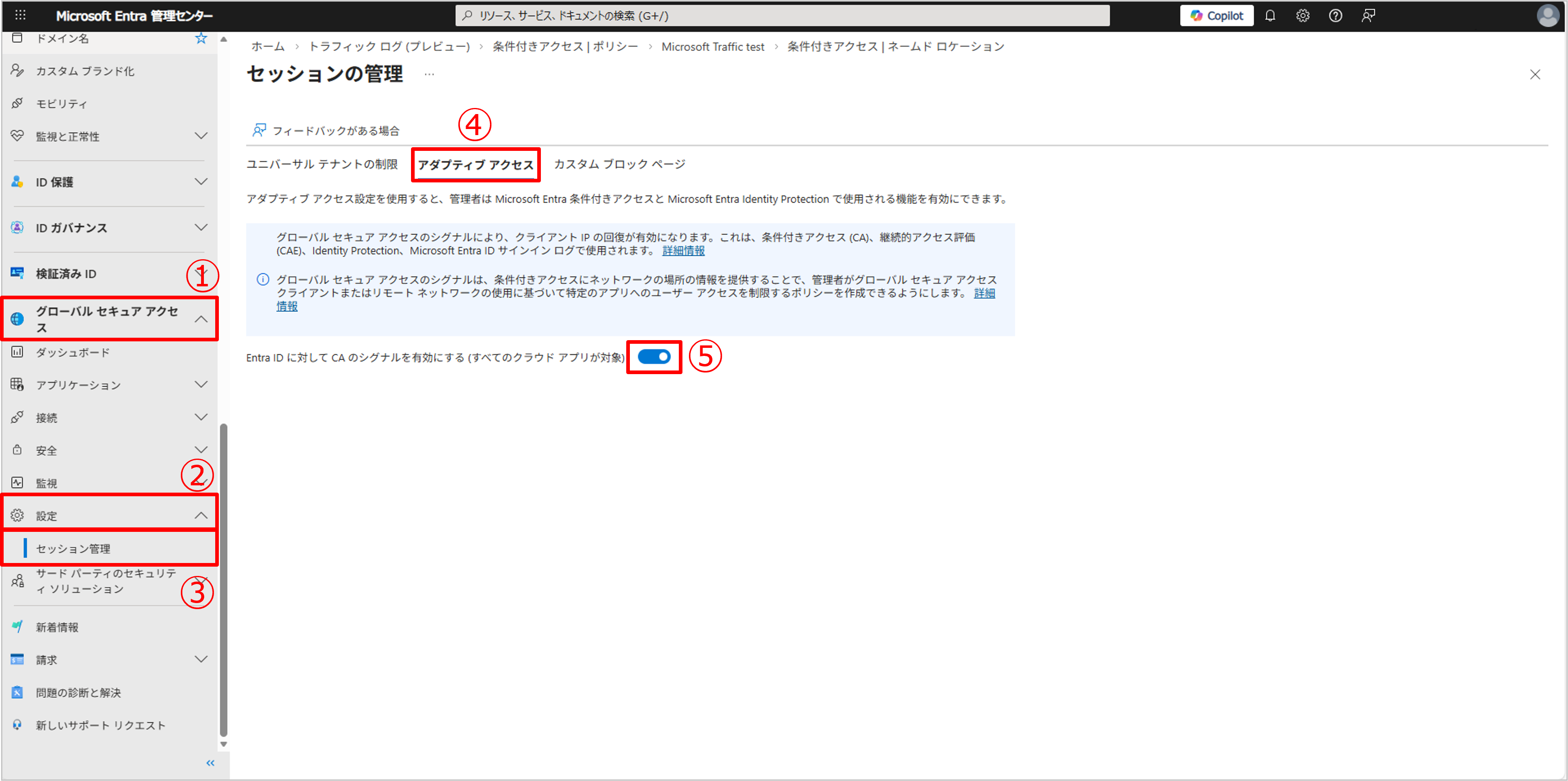Viewport: 1568px width, 781px height.
Task: Collapse the グローバル セキュア アクセス section
Action: point(201,319)
